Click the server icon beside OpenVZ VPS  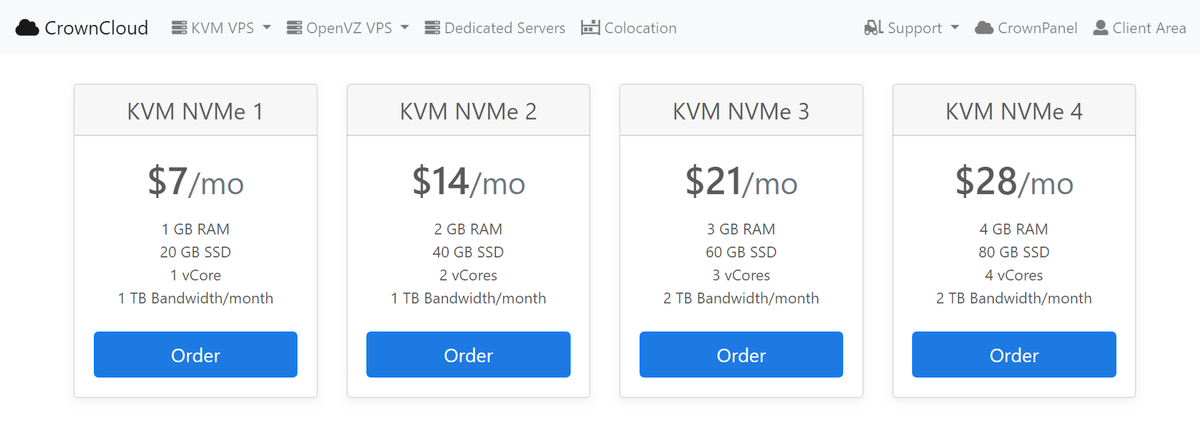pos(294,28)
